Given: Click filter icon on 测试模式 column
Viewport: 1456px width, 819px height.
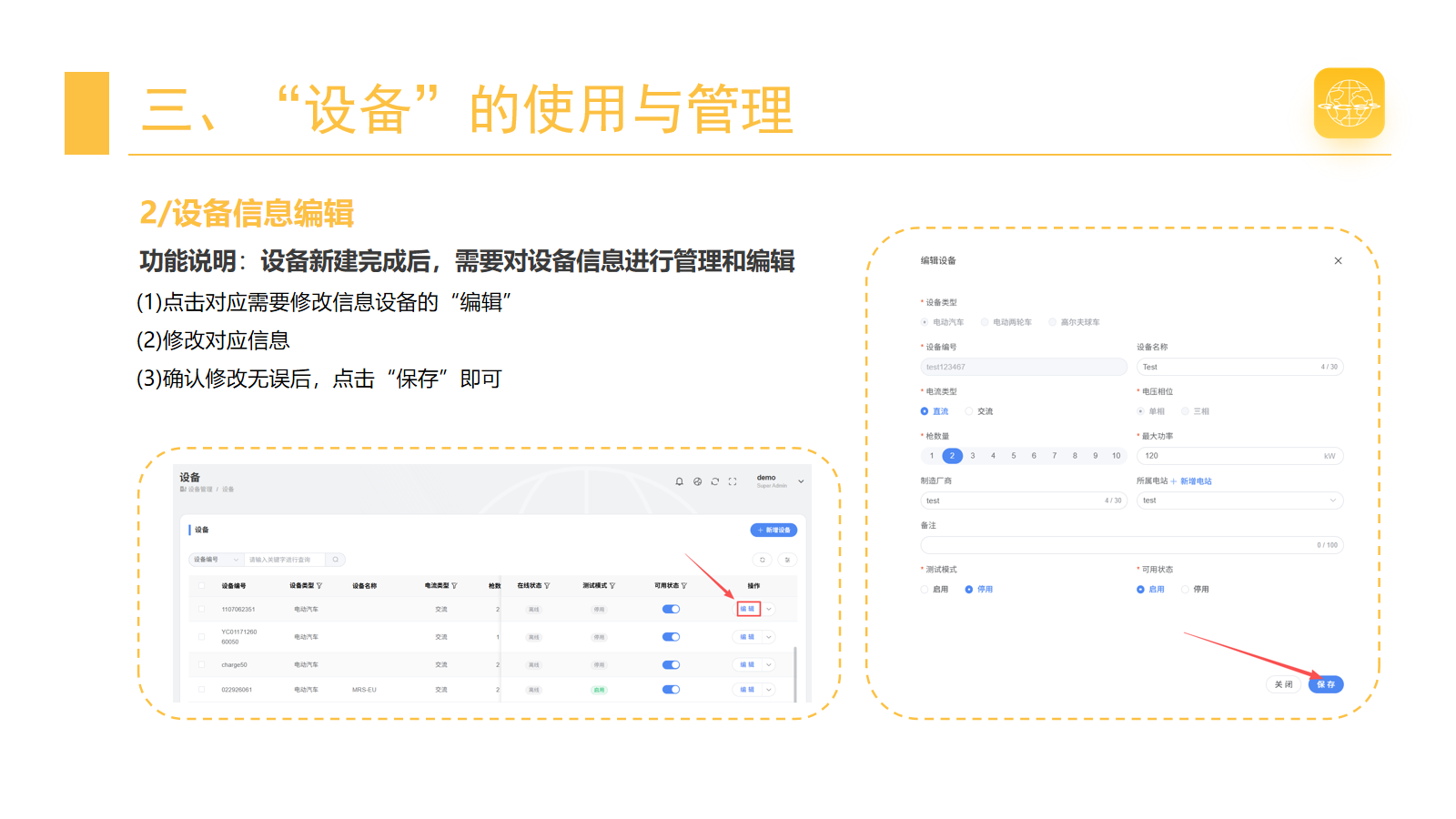Looking at the screenshot, I should click(x=612, y=586).
